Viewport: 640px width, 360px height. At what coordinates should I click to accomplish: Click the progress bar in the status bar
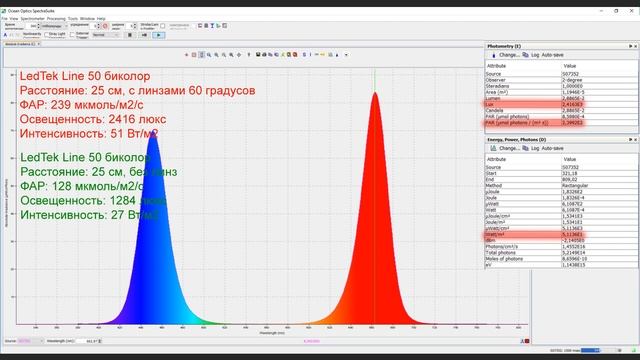pyautogui.click(x=598, y=350)
